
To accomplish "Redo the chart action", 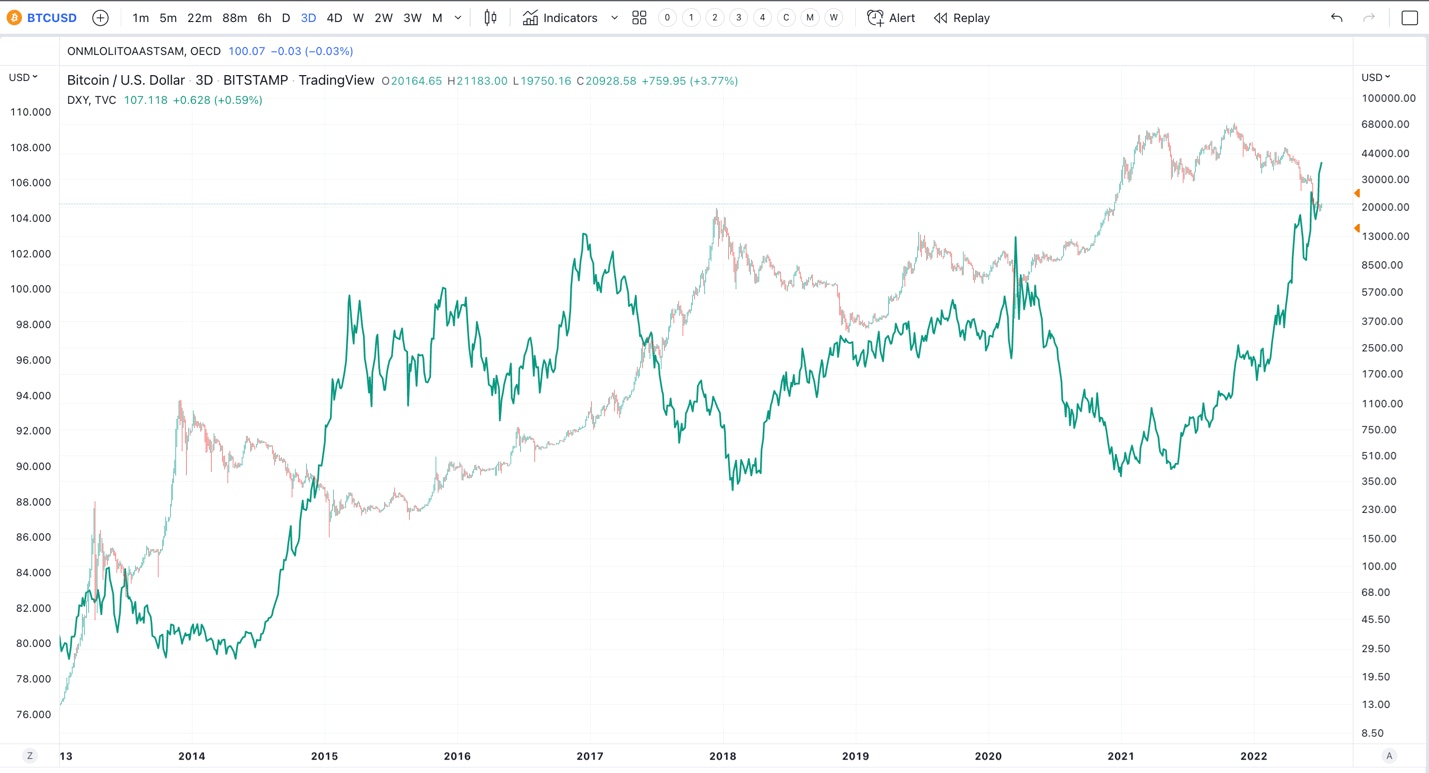I will (x=1369, y=18).
